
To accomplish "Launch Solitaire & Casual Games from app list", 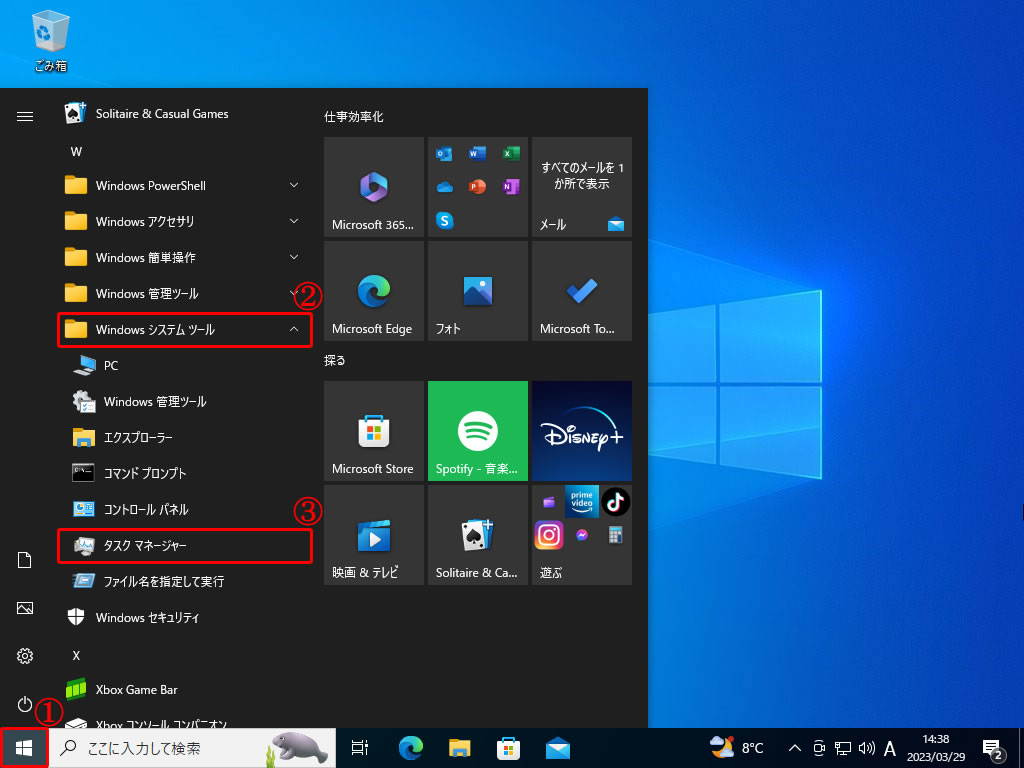I will pyautogui.click(x=185, y=114).
